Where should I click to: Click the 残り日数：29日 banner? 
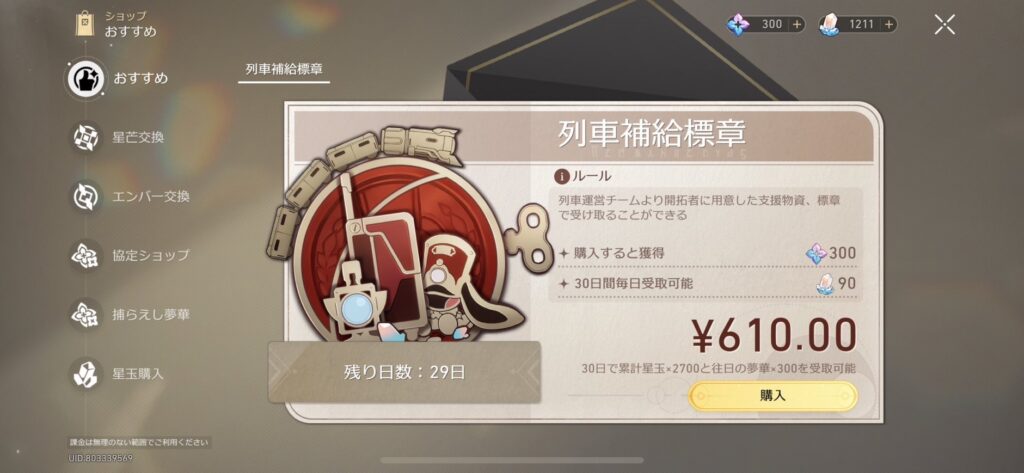404,372
